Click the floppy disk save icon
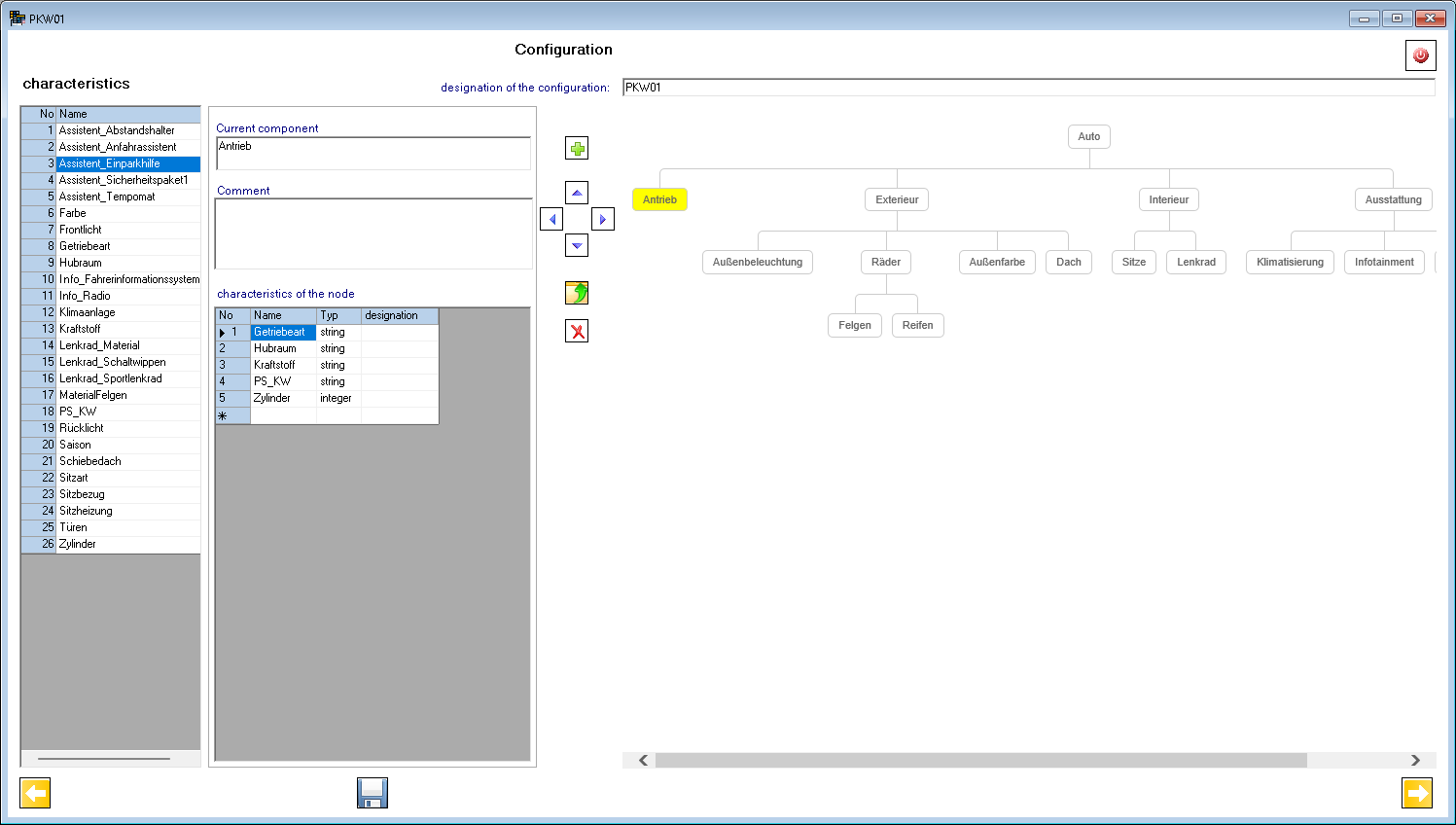 373,793
